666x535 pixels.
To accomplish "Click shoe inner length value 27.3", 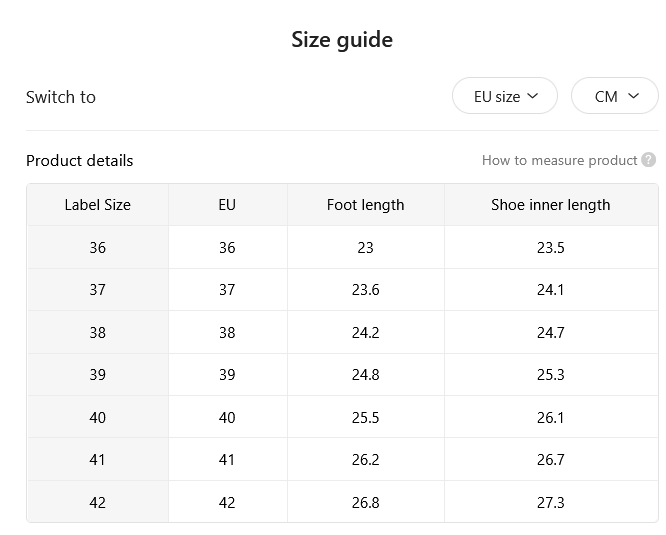I will point(551,503).
